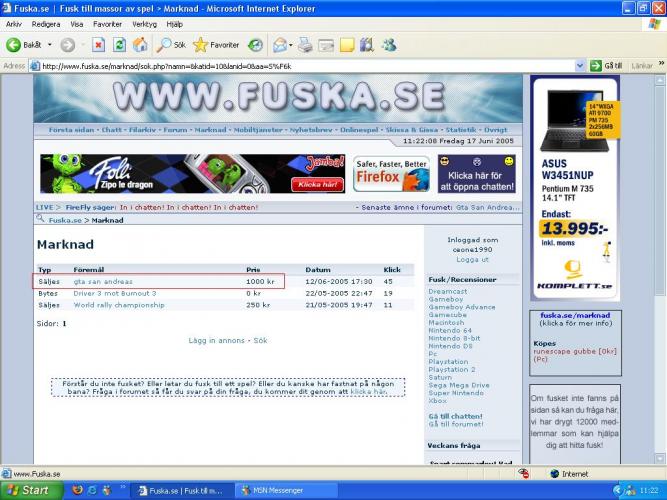Click the Första sidan navigation link
Viewport: 667px width, 500px height.
[71, 130]
